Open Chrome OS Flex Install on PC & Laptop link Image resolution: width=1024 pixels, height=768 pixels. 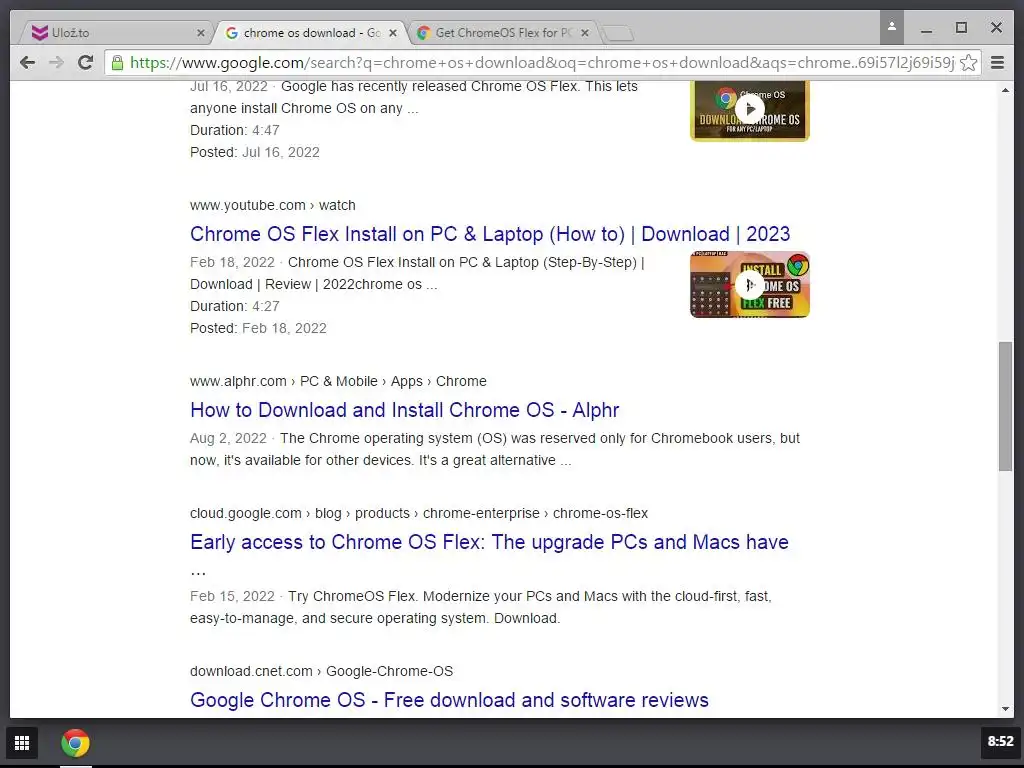click(x=490, y=234)
